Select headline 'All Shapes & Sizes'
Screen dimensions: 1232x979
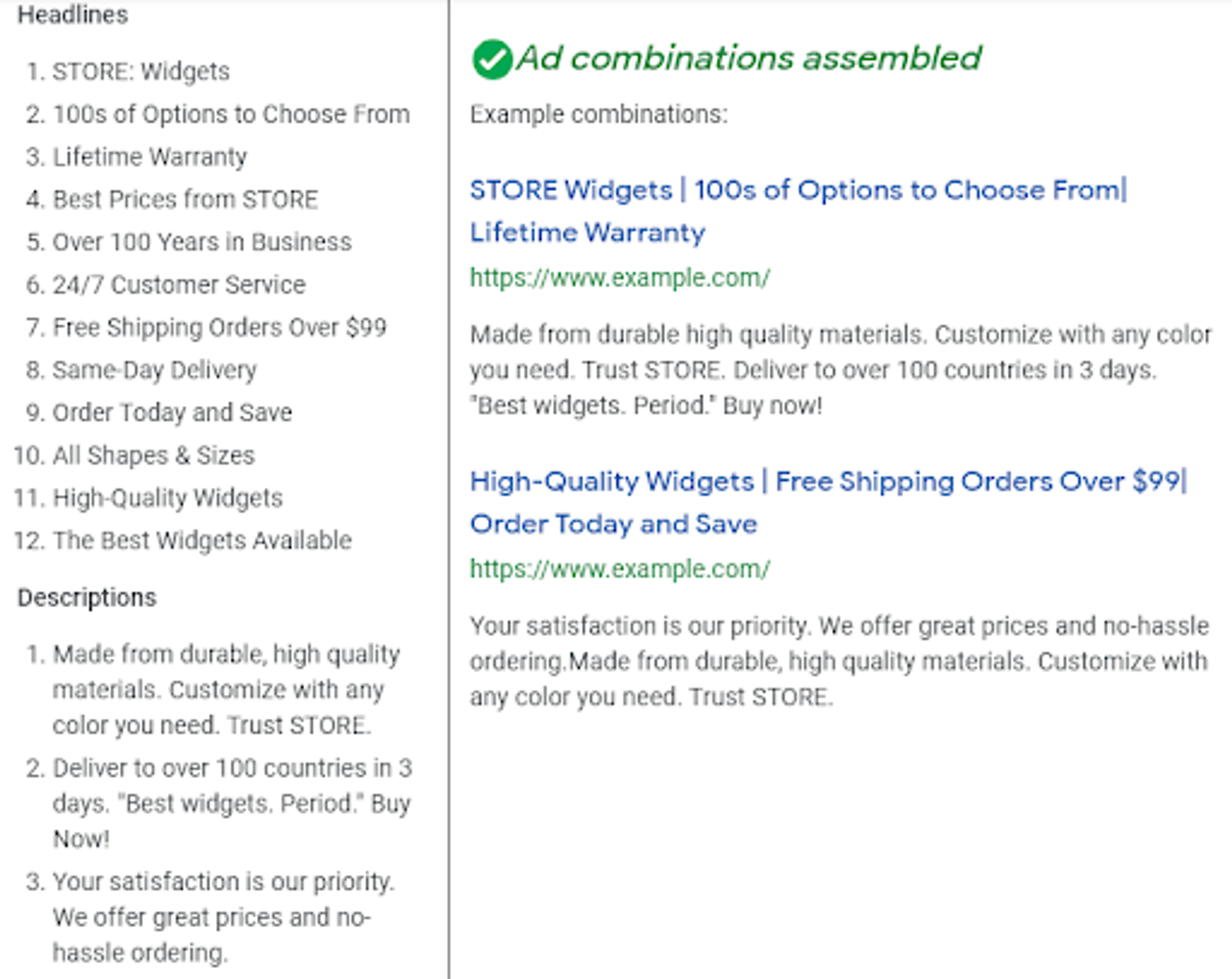[153, 456]
